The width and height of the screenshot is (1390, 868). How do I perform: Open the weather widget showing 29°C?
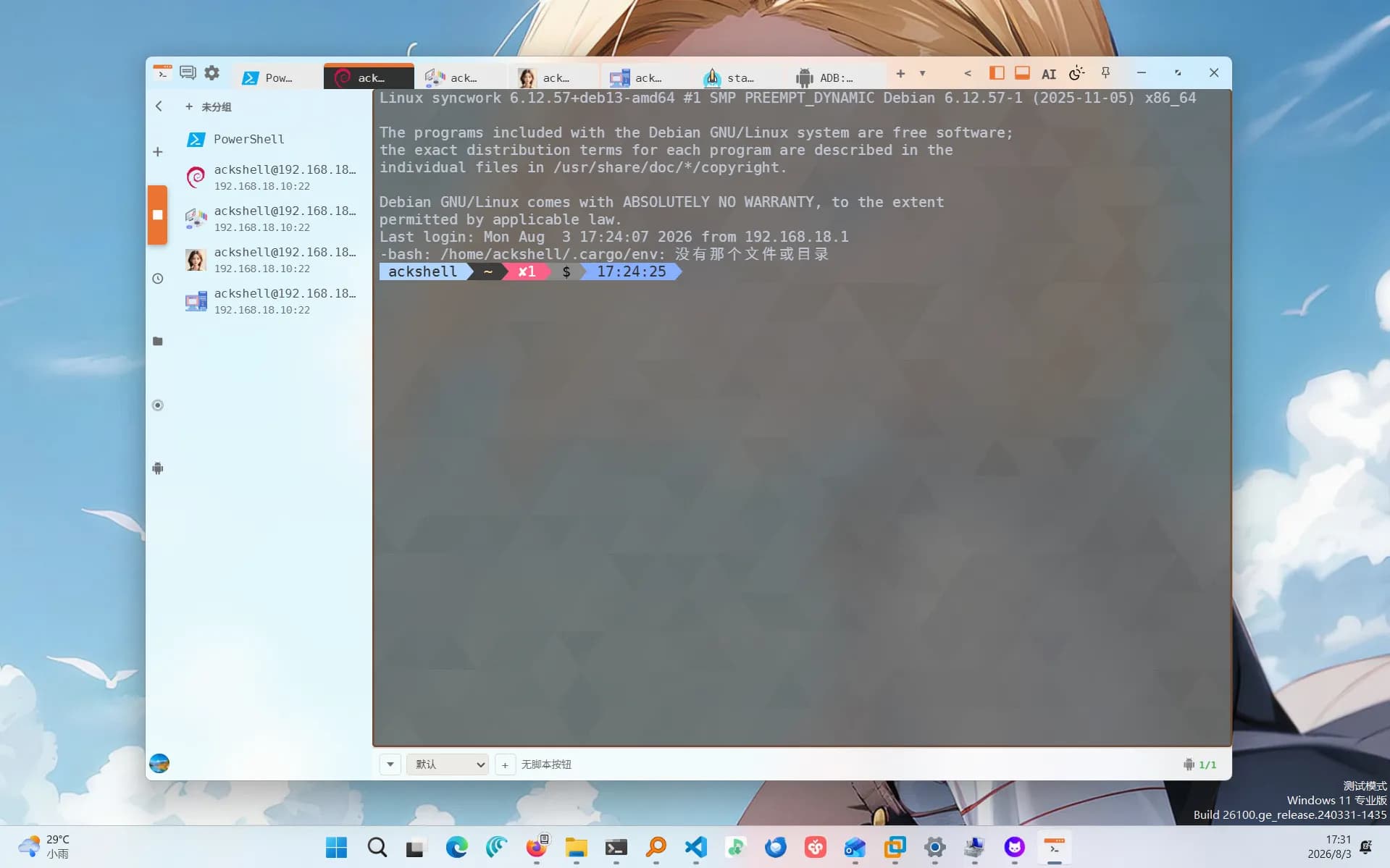coord(45,846)
